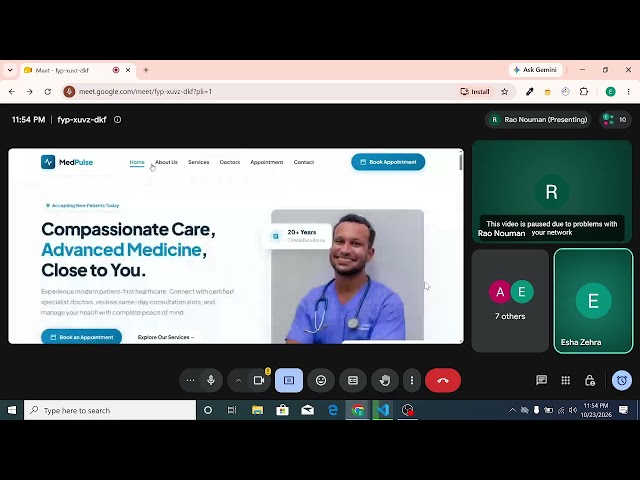Click the MedPulse logo
The width and height of the screenshot is (640, 480).
pos(67,162)
